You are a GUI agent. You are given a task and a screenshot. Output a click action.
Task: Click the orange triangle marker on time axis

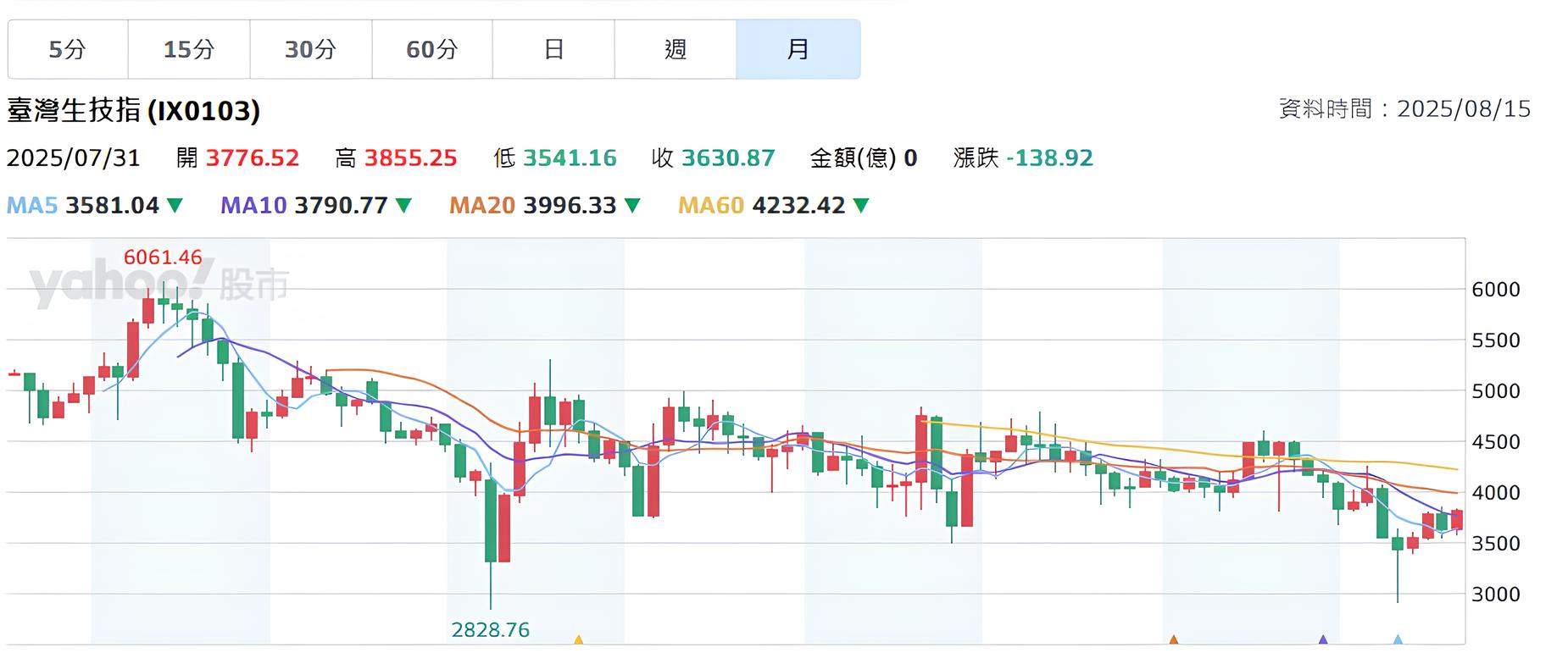(x=1174, y=640)
